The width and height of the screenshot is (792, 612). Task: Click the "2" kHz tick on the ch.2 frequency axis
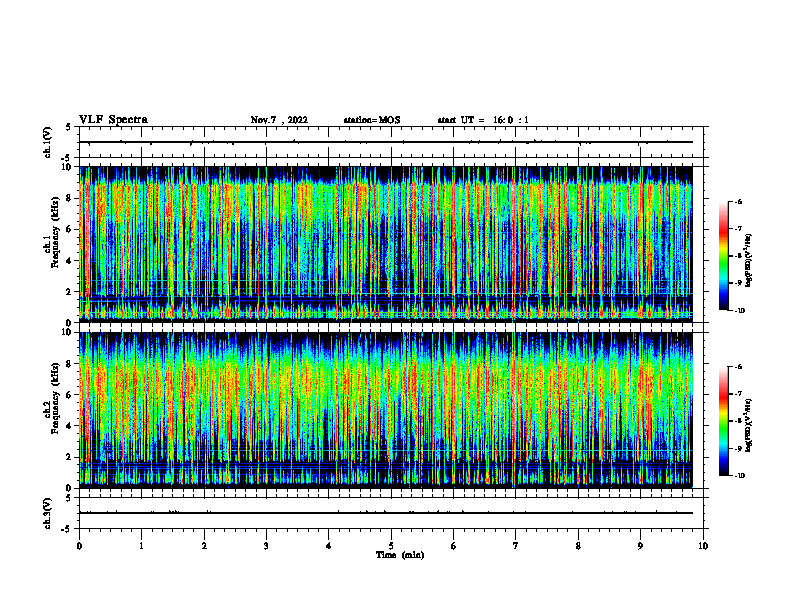pyautogui.click(x=70, y=457)
